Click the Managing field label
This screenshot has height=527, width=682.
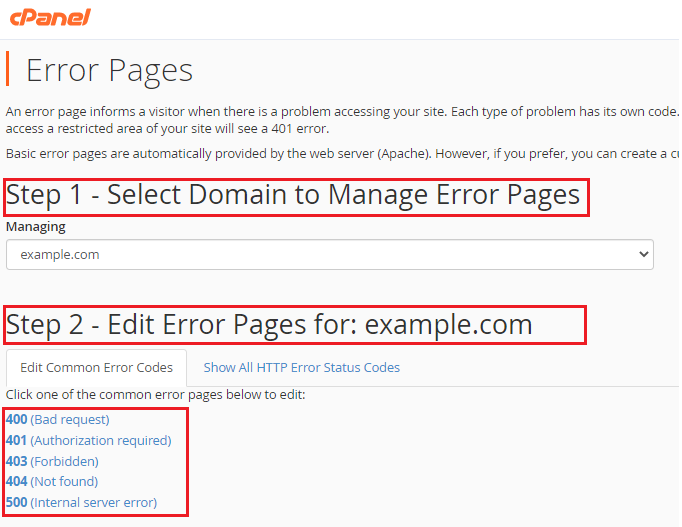pos(36,227)
